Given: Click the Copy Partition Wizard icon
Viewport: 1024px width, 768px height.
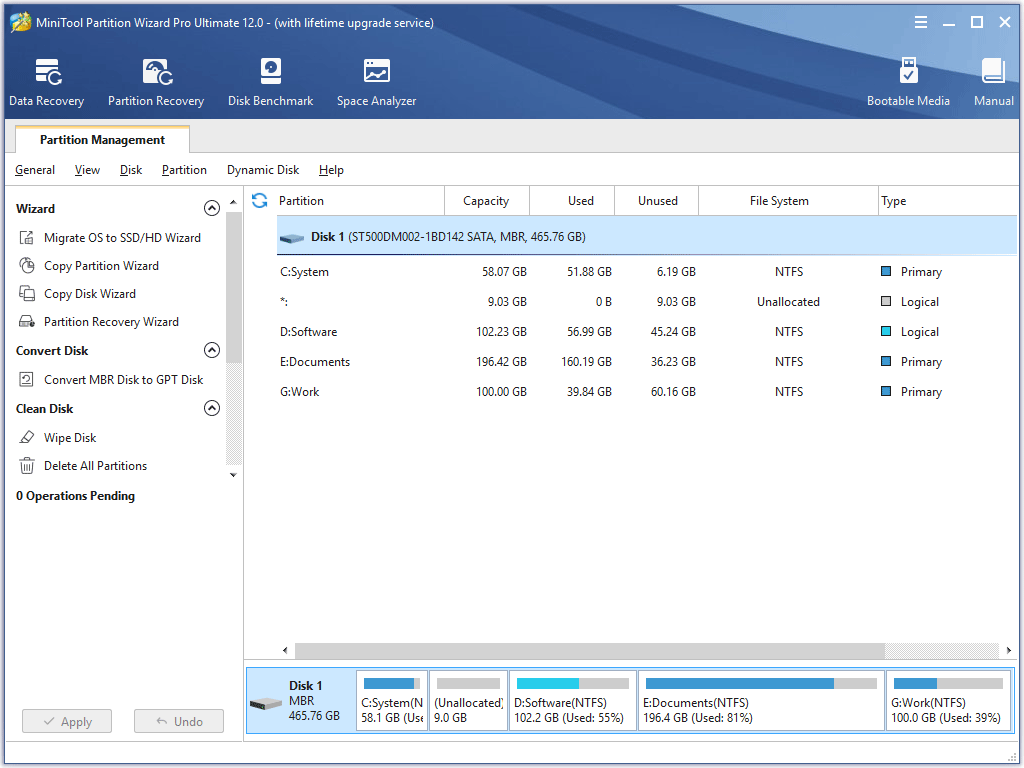Looking at the screenshot, I should click(x=27, y=266).
